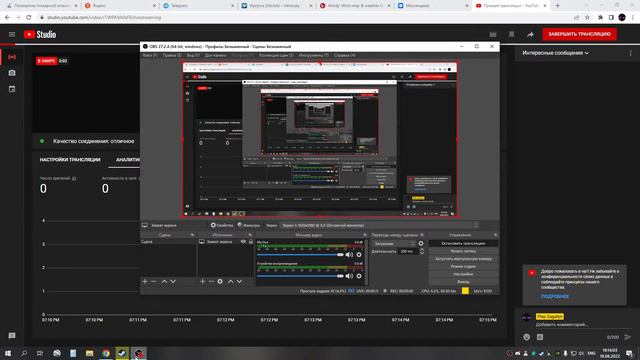Open source Properties button above docks
640x360 pixels.
tap(222, 225)
